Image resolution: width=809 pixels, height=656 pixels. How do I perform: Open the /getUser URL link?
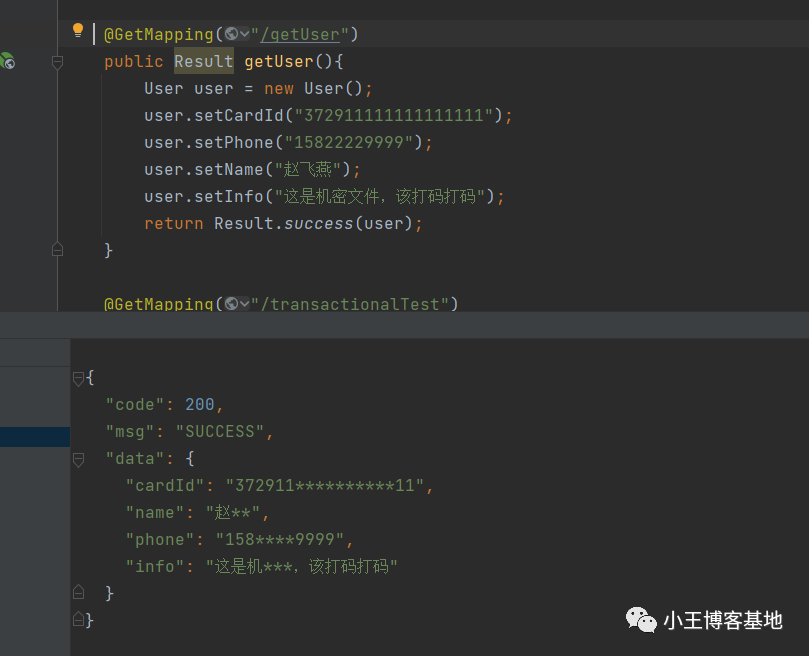(300, 35)
